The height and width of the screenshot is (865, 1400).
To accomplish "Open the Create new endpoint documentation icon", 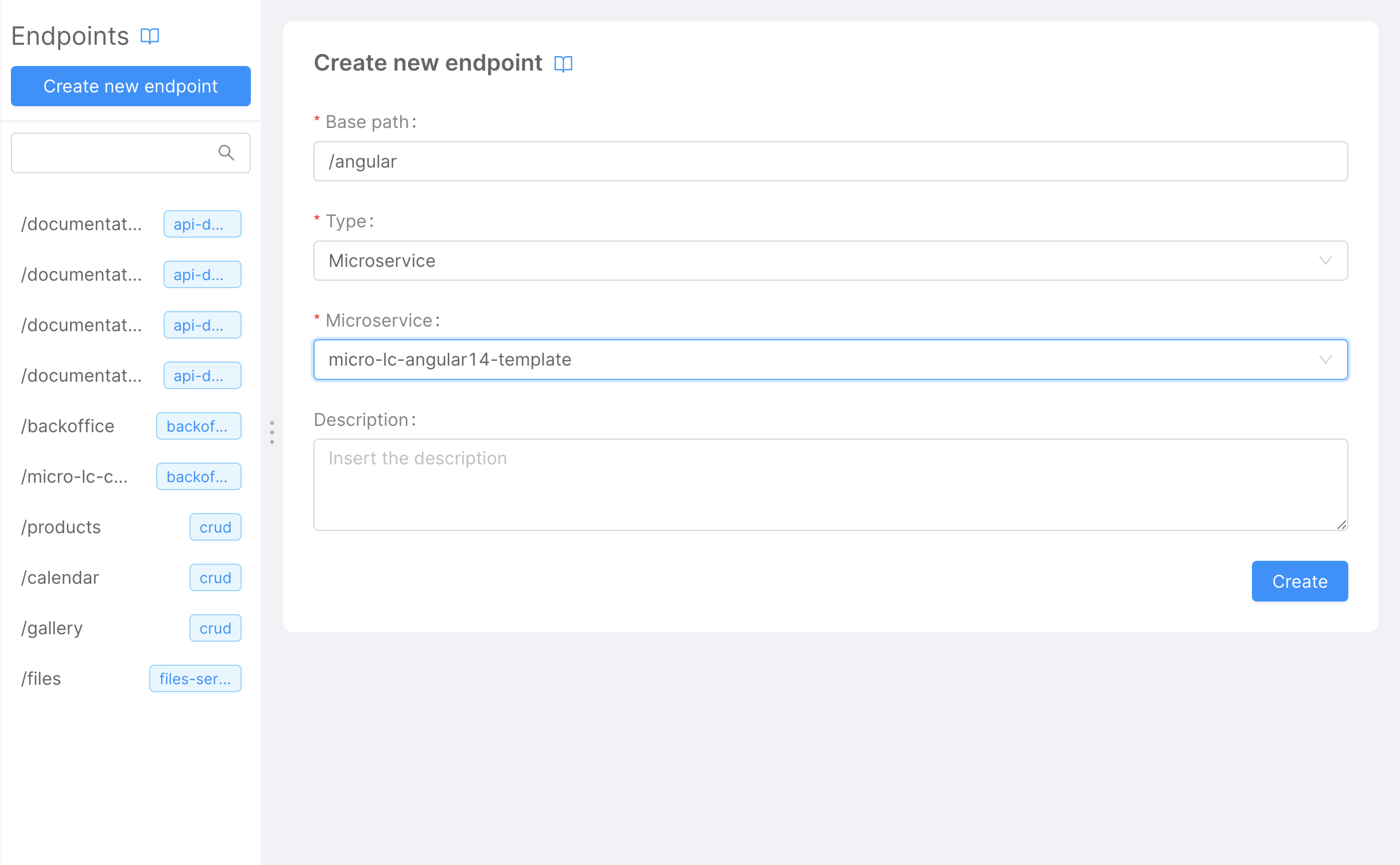I will coord(564,63).
